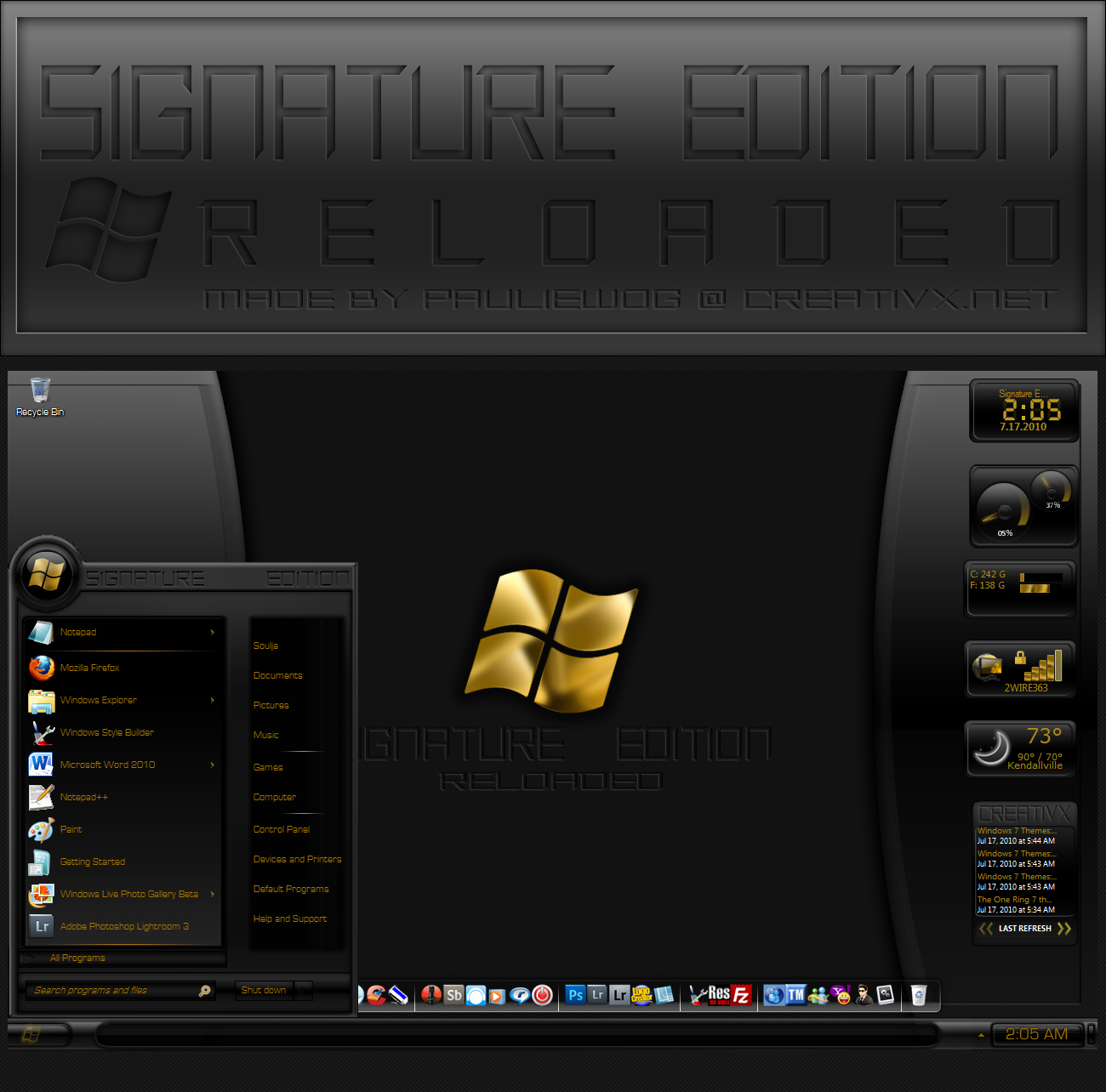
Task: Open the blue orb dock icon
Action: (x=773, y=994)
